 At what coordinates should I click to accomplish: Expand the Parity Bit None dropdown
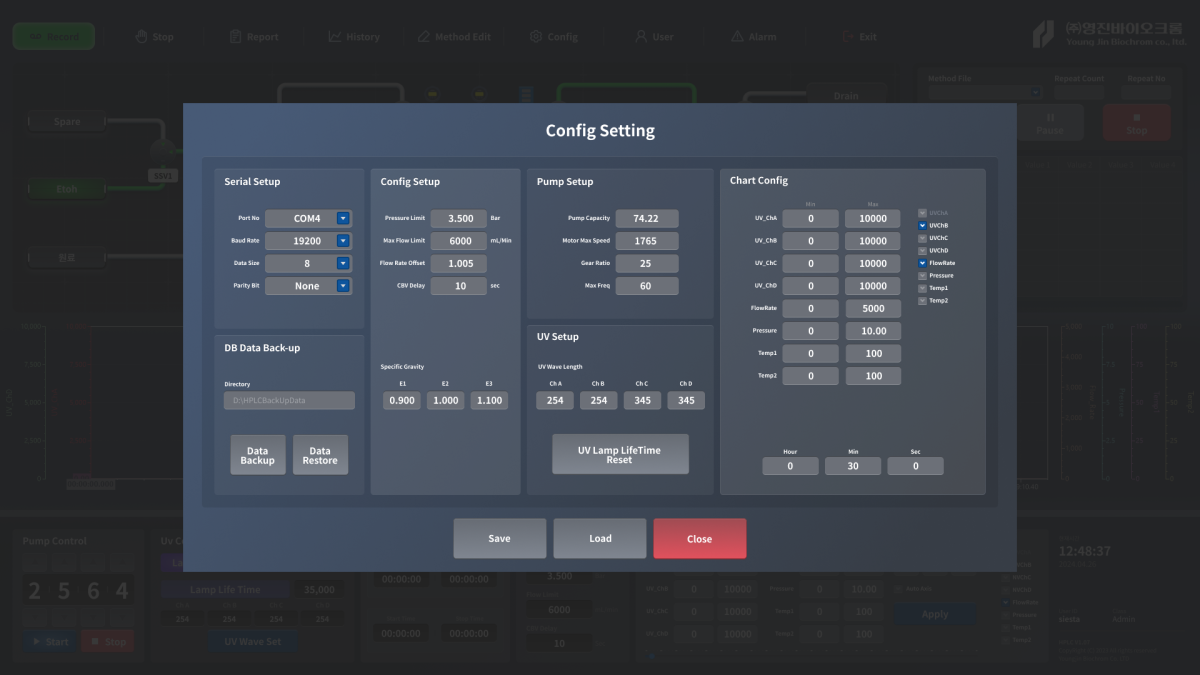(x=343, y=286)
